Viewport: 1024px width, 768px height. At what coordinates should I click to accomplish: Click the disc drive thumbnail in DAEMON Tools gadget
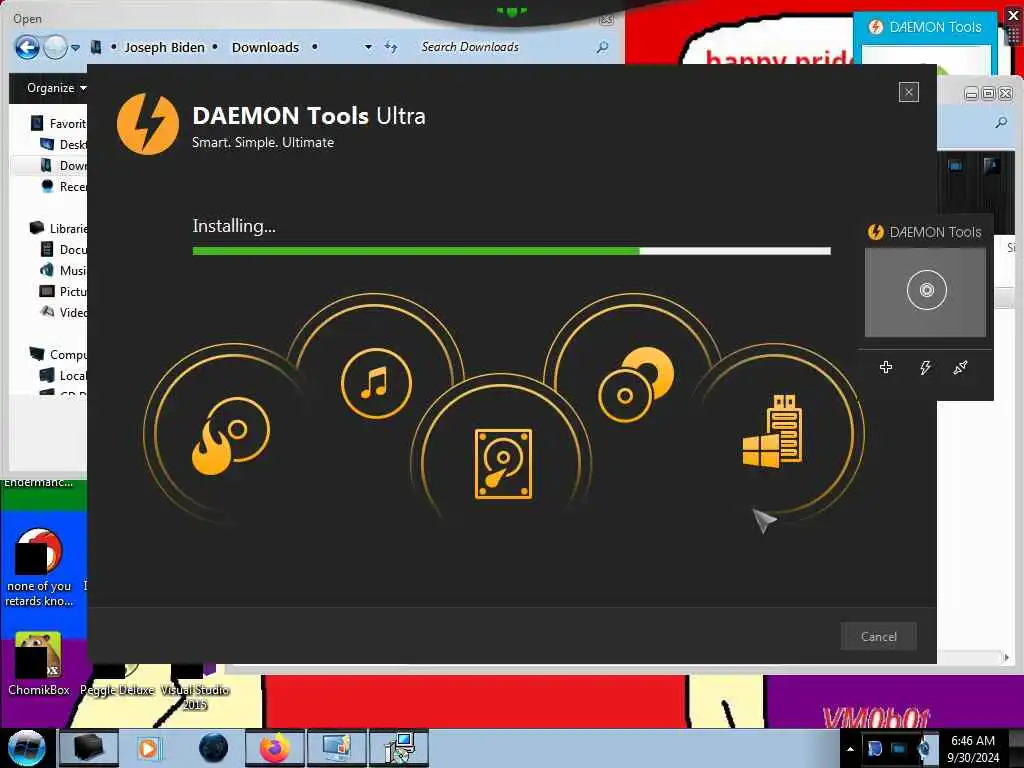point(925,292)
